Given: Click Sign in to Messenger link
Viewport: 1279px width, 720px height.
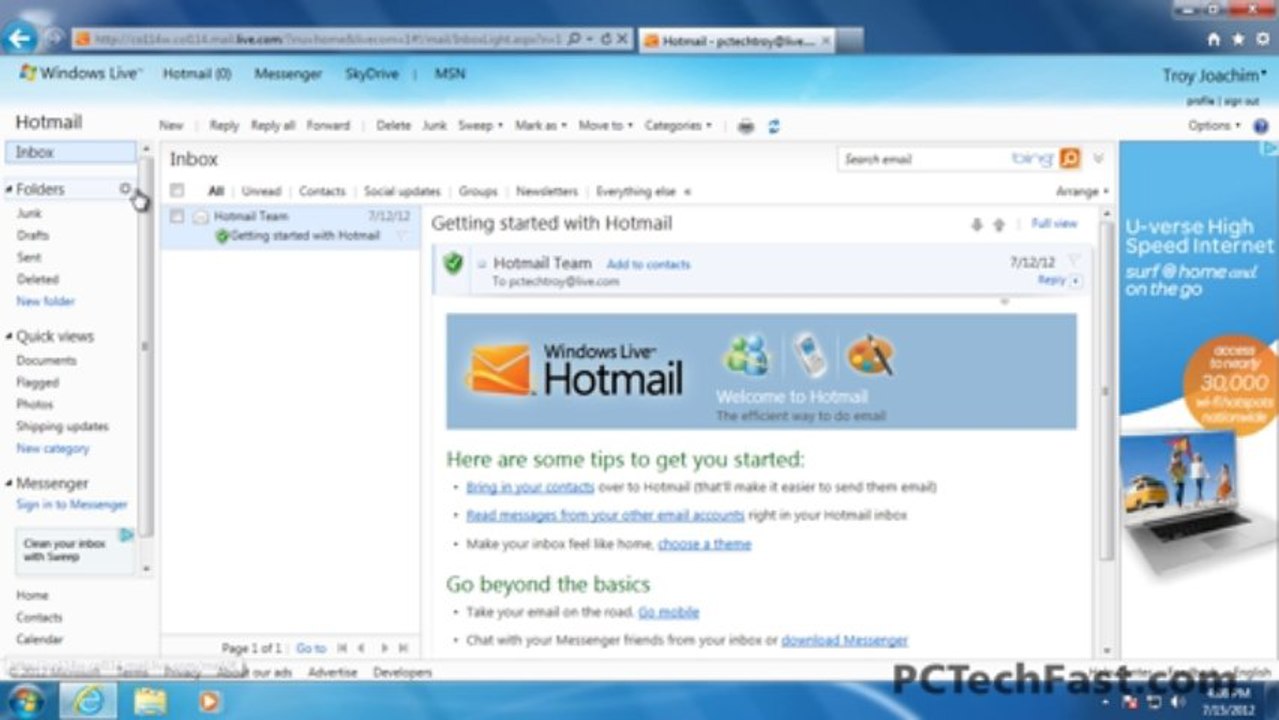Looking at the screenshot, I should [x=71, y=505].
